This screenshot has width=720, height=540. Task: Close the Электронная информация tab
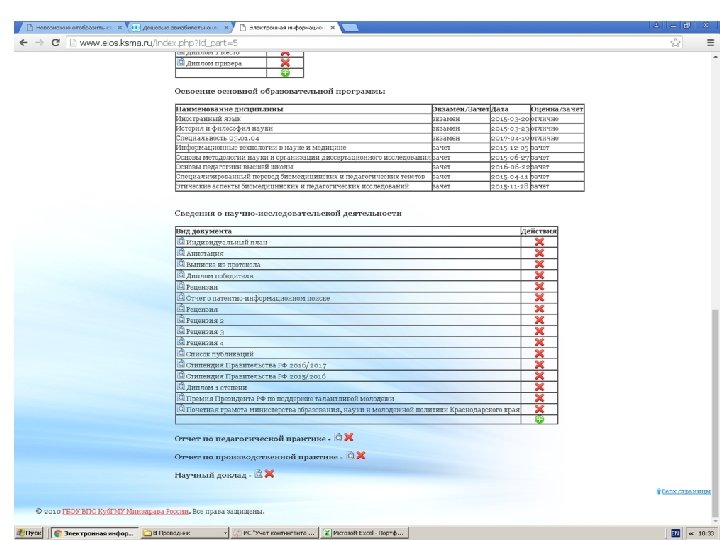(x=332, y=28)
